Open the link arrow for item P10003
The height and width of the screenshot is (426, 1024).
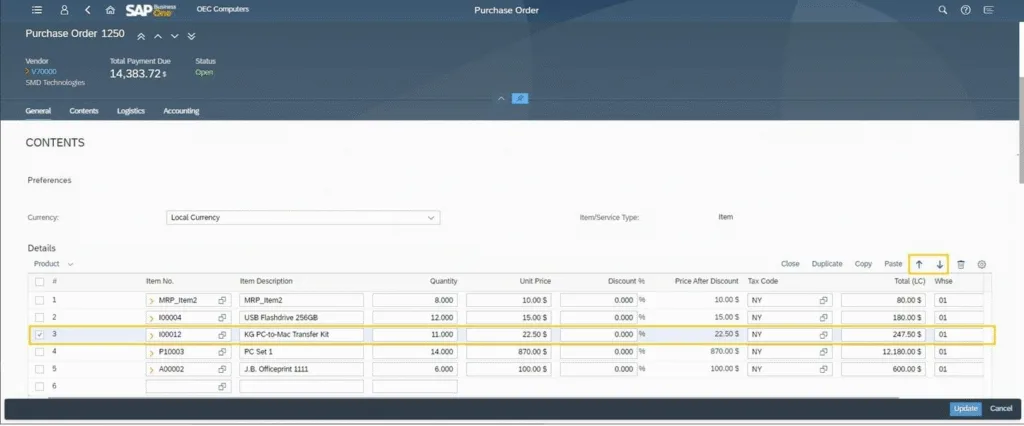coord(152,352)
